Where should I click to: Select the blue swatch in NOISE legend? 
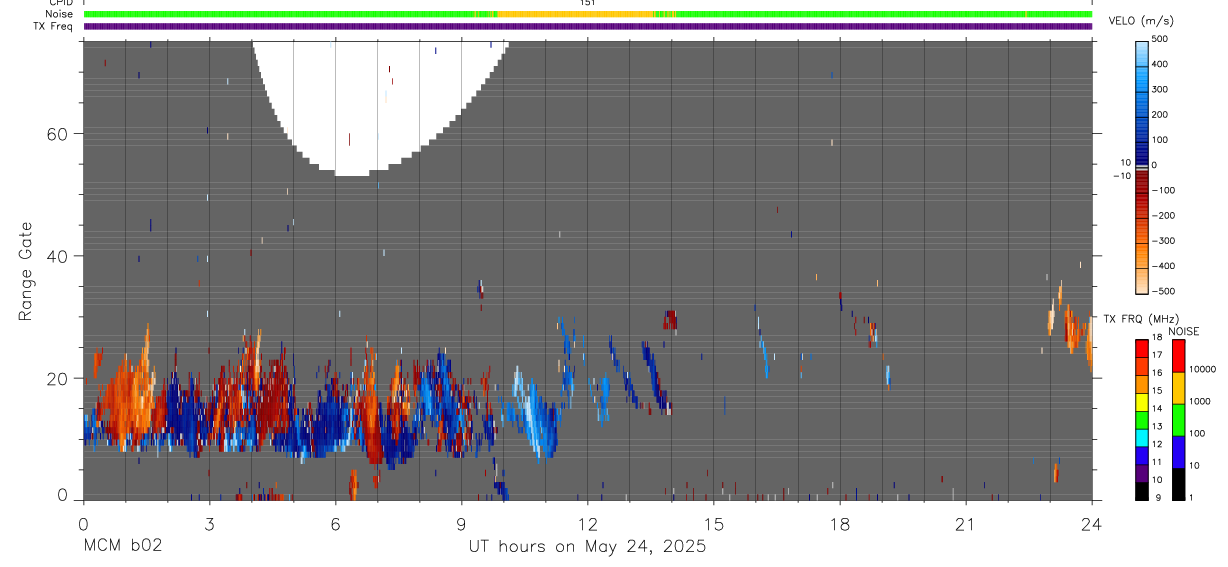click(x=1178, y=452)
